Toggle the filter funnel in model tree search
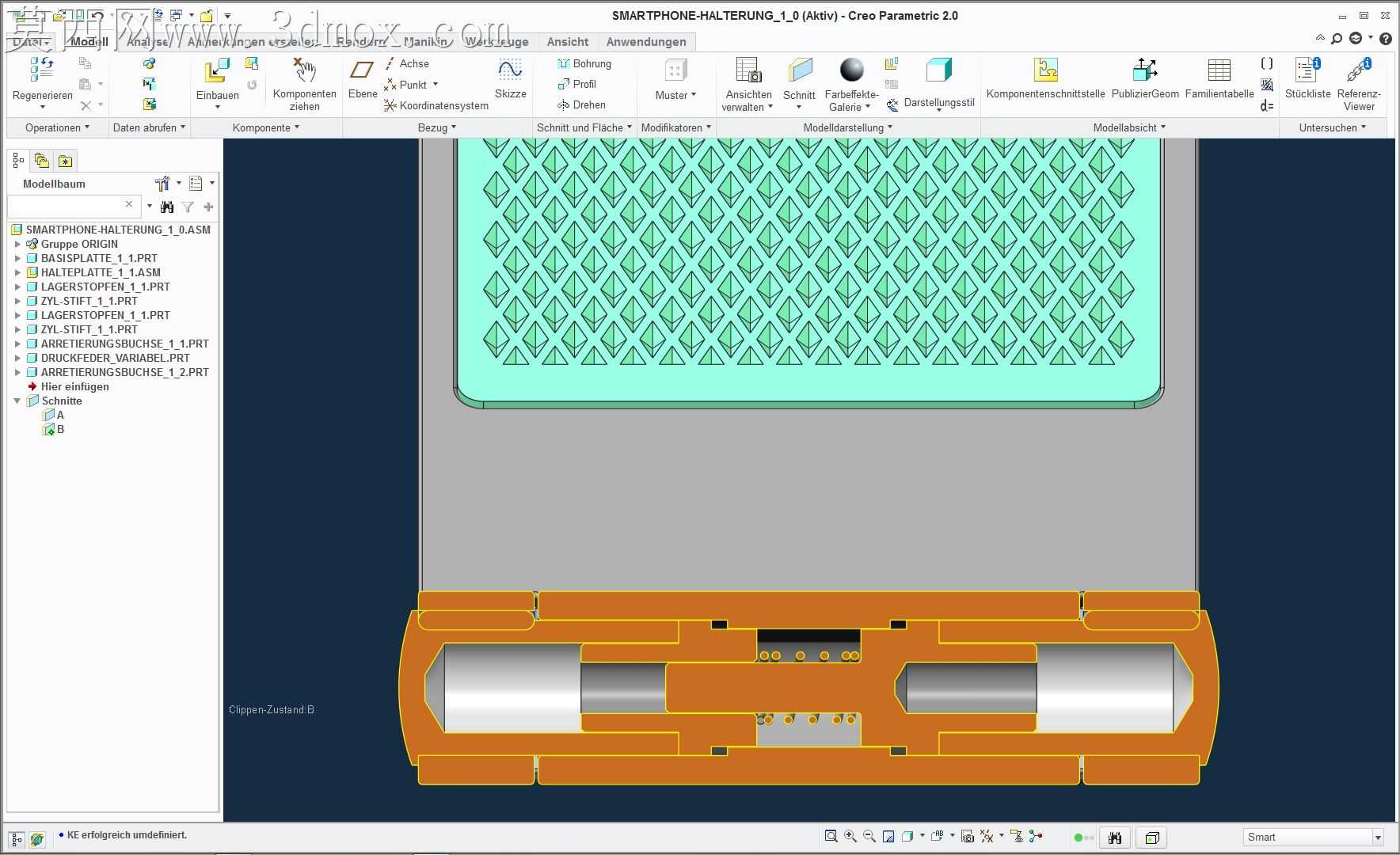 pos(188,207)
